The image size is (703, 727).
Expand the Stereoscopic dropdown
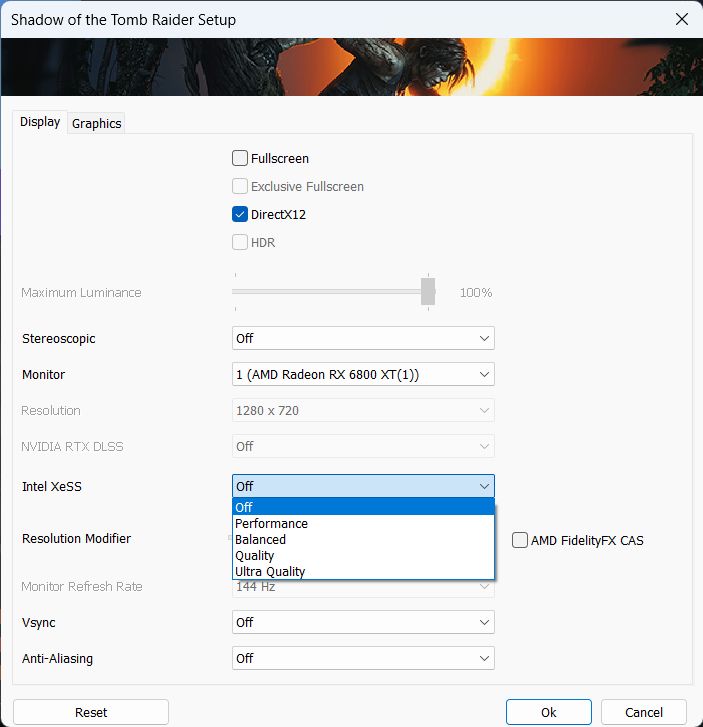(x=363, y=338)
